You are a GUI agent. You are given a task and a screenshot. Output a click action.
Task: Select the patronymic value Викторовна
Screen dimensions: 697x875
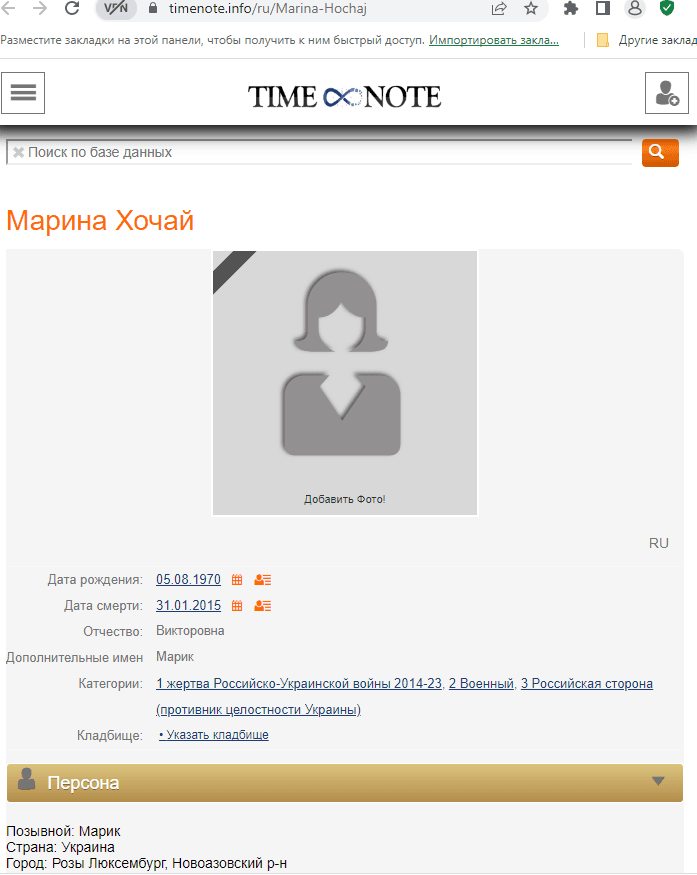tap(190, 631)
